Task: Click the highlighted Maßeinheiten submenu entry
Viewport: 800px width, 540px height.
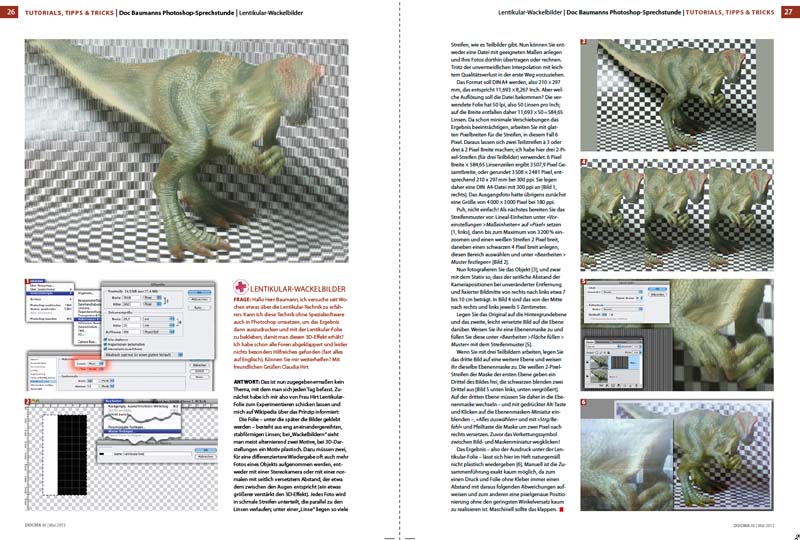Action: coord(89,319)
